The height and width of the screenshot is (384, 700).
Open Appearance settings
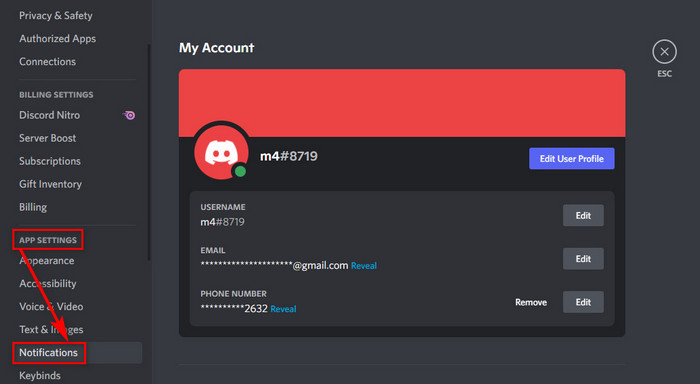click(x=46, y=261)
